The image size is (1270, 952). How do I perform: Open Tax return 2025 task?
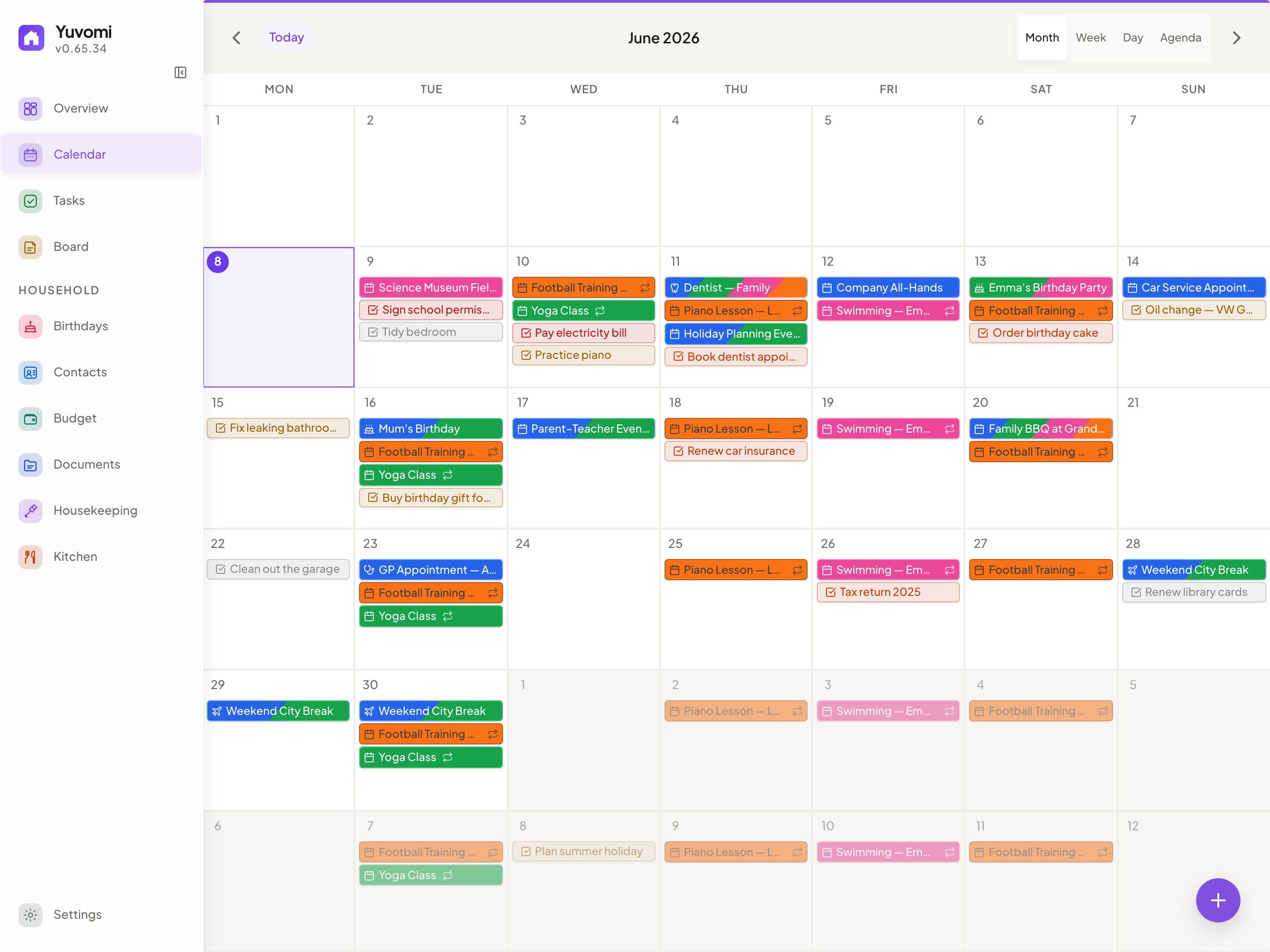click(x=887, y=592)
